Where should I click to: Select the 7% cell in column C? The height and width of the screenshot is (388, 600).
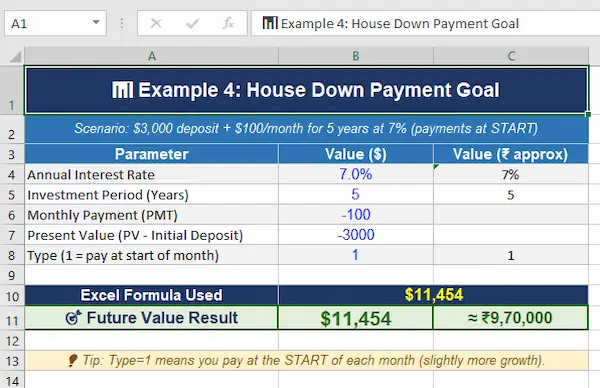[511, 174]
